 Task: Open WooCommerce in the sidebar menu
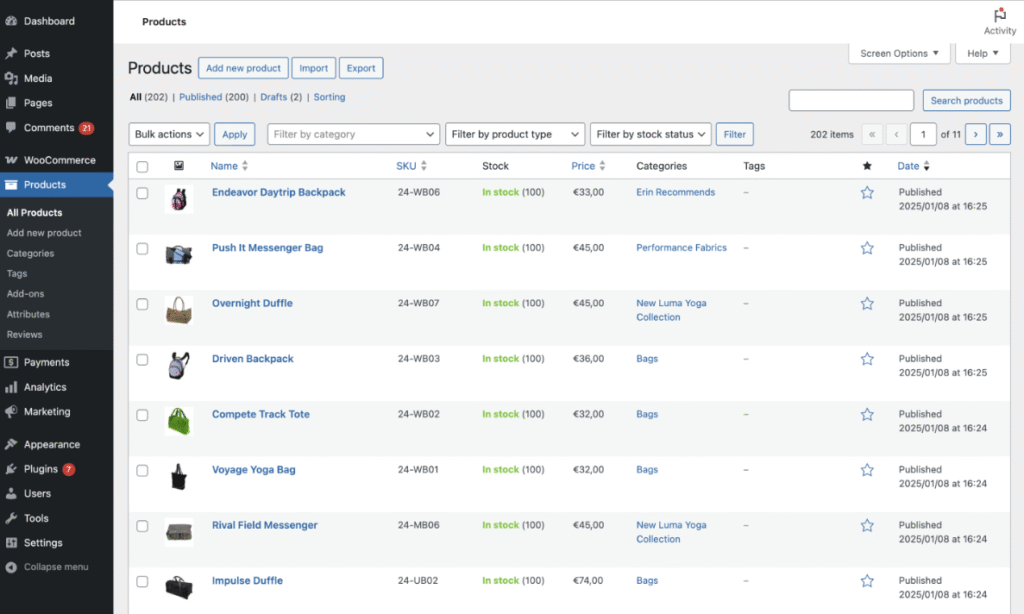pyautogui.click(x=59, y=160)
